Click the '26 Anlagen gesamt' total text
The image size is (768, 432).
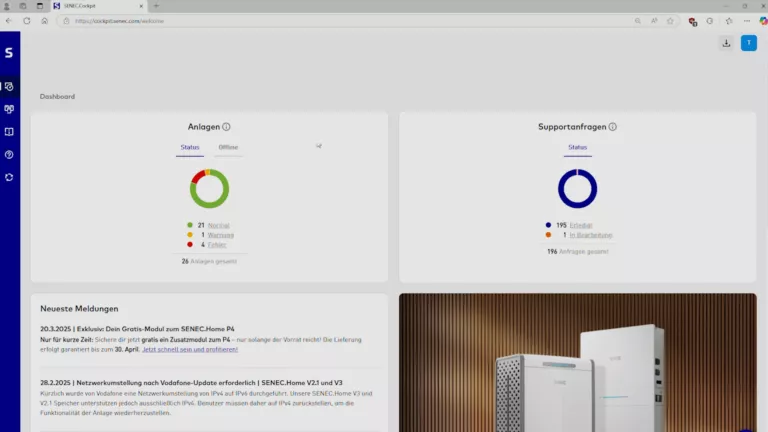[x=209, y=262]
